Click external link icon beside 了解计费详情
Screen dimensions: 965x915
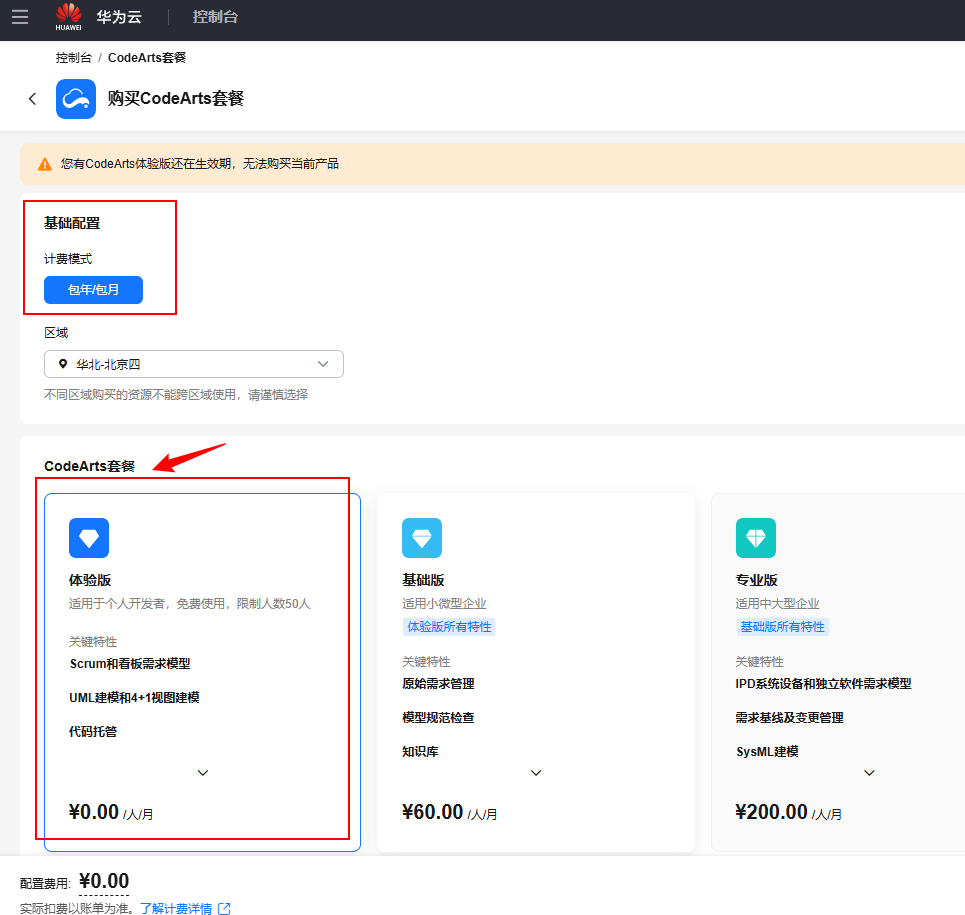225,908
